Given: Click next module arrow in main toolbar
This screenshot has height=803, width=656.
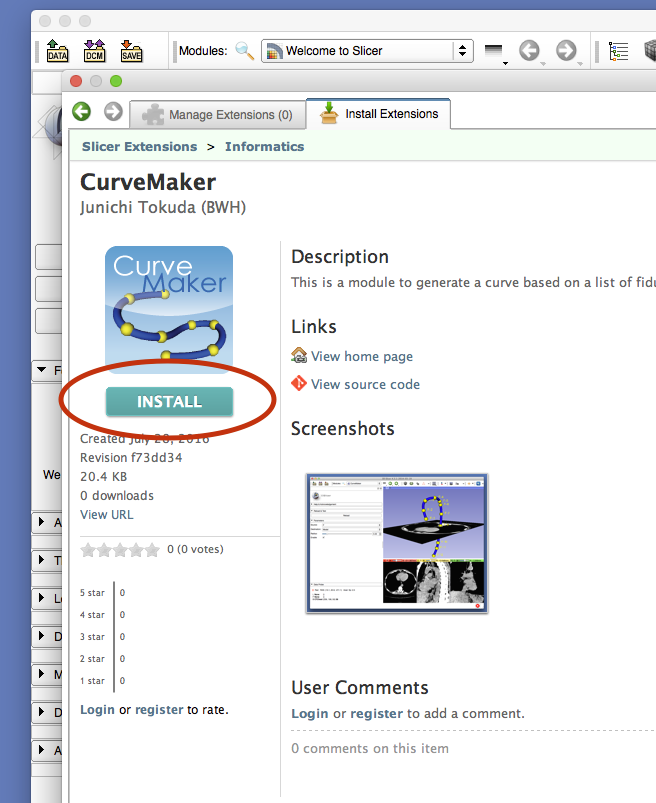Looking at the screenshot, I should 566,50.
